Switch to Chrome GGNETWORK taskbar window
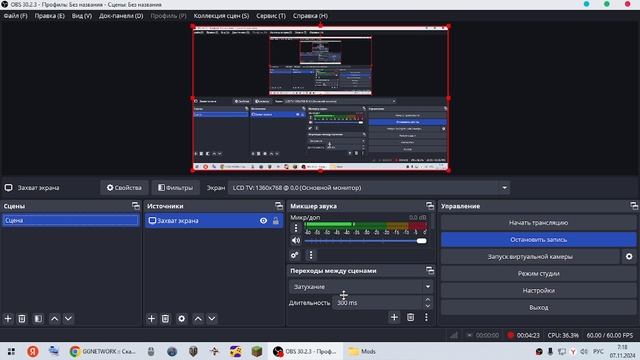The height and width of the screenshot is (360, 640). 102,351
